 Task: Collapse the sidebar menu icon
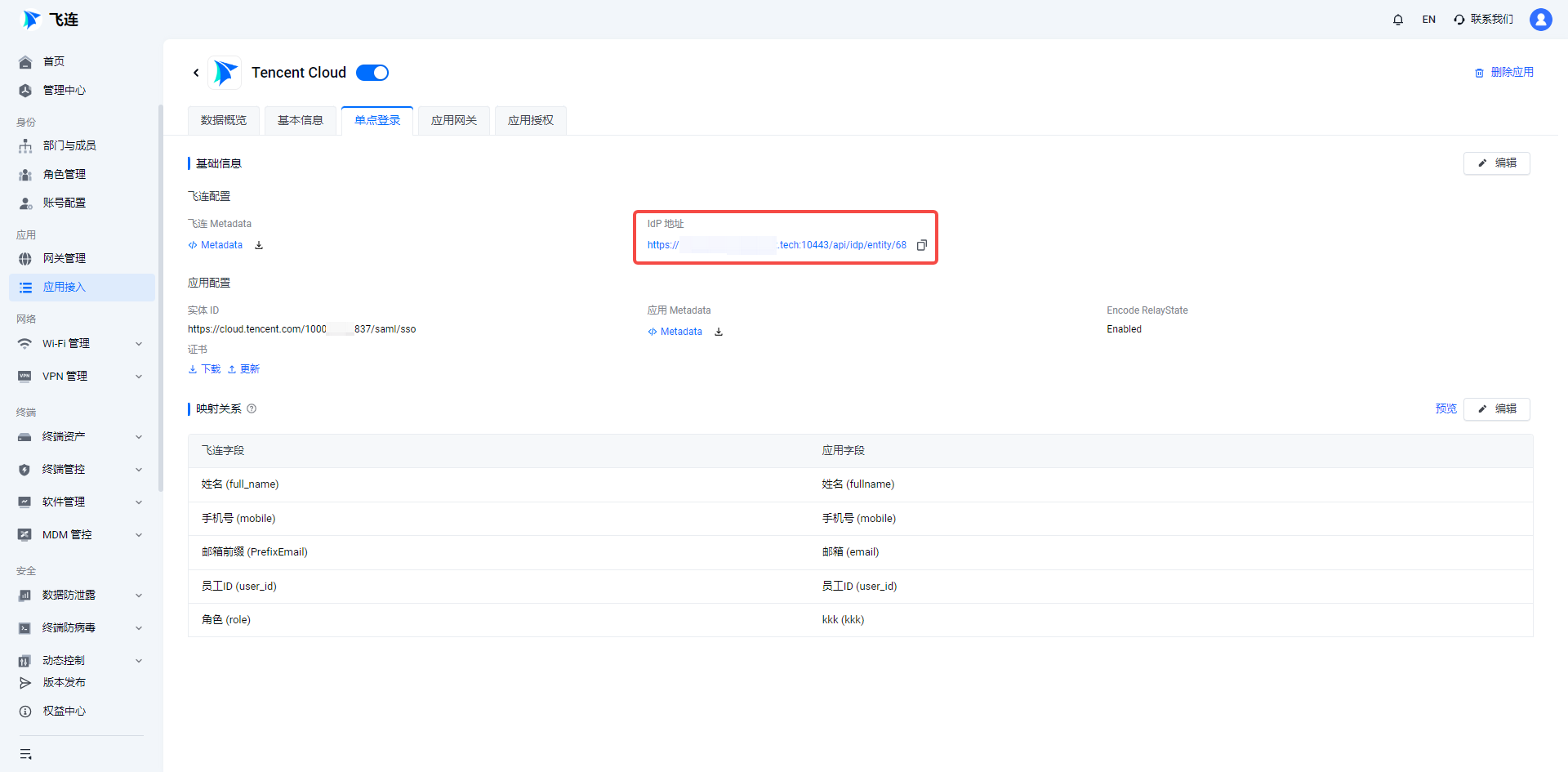25,754
